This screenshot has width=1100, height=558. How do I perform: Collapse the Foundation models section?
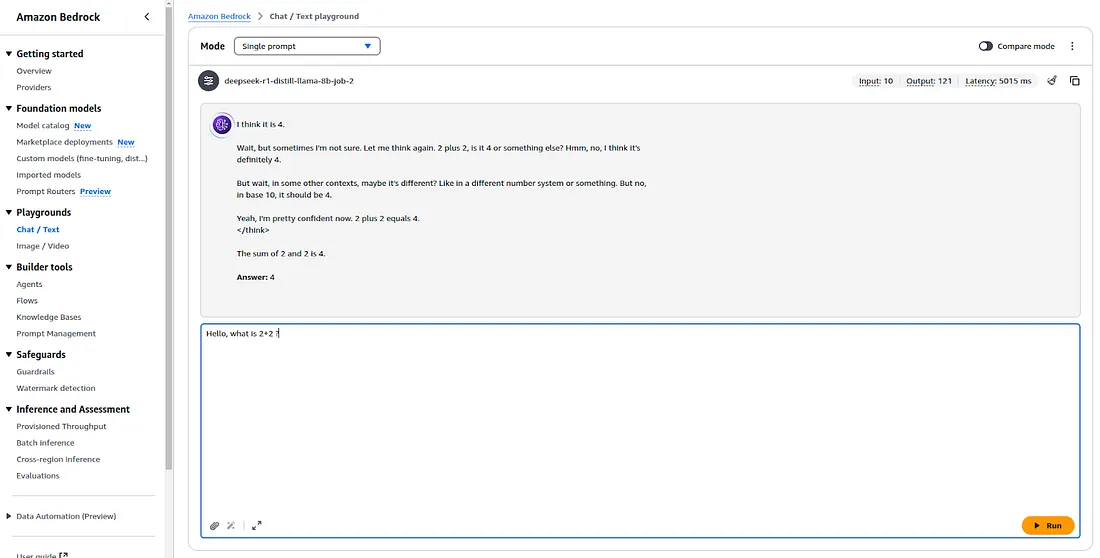coord(9,109)
